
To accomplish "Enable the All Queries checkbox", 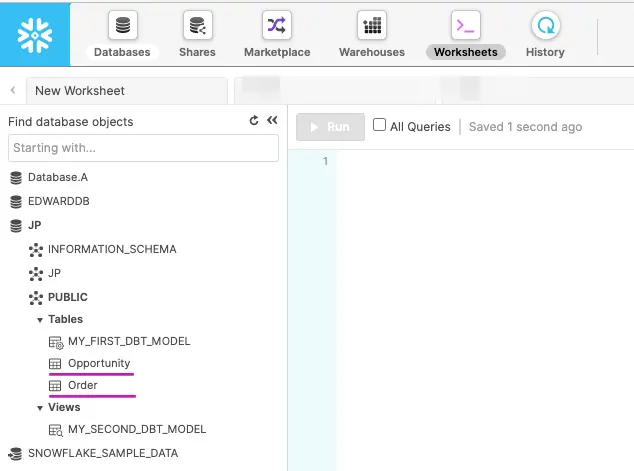I will pos(379,125).
